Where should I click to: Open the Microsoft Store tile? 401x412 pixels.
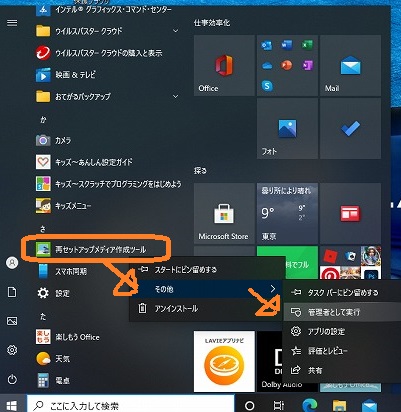(224, 213)
